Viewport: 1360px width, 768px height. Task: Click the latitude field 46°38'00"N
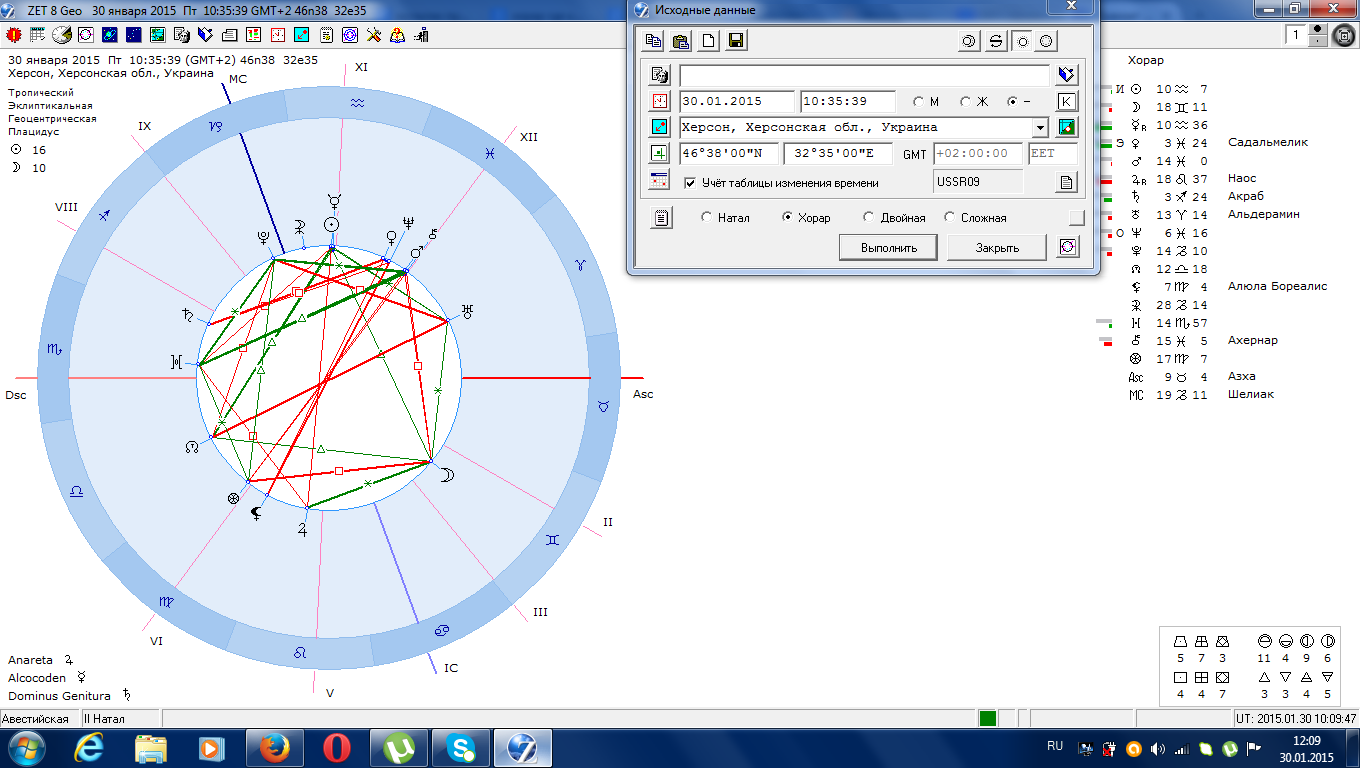point(728,154)
